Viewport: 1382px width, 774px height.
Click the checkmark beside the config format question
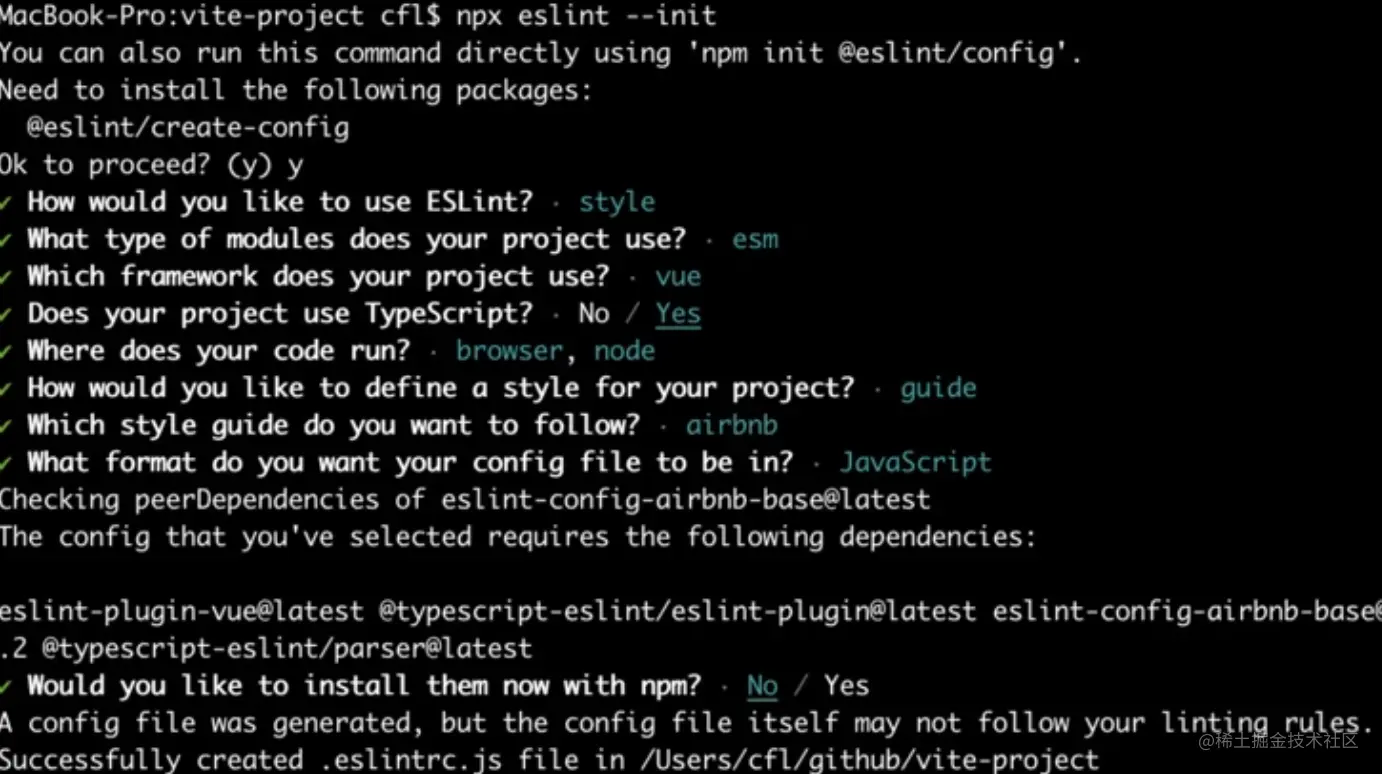pos(6,462)
